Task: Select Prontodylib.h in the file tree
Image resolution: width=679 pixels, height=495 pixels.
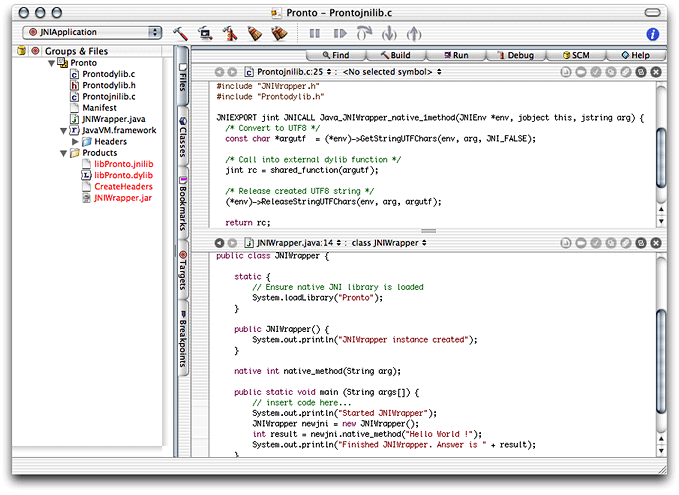Action: point(103,85)
